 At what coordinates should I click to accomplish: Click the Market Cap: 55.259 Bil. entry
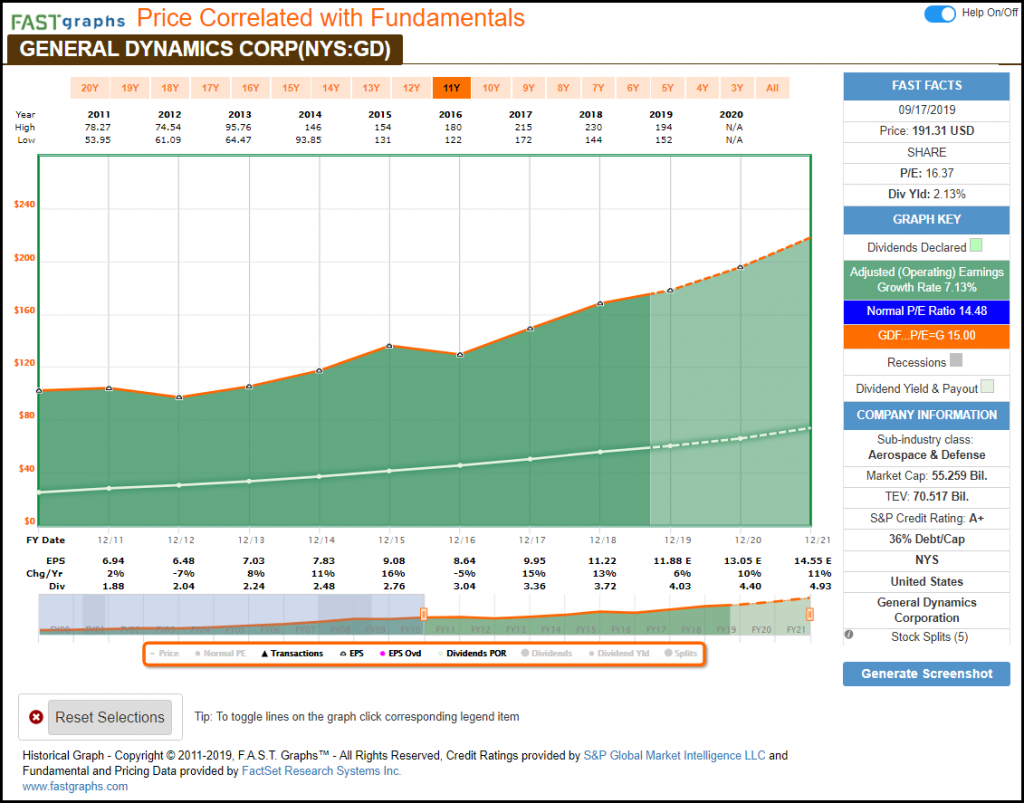[926, 476]
